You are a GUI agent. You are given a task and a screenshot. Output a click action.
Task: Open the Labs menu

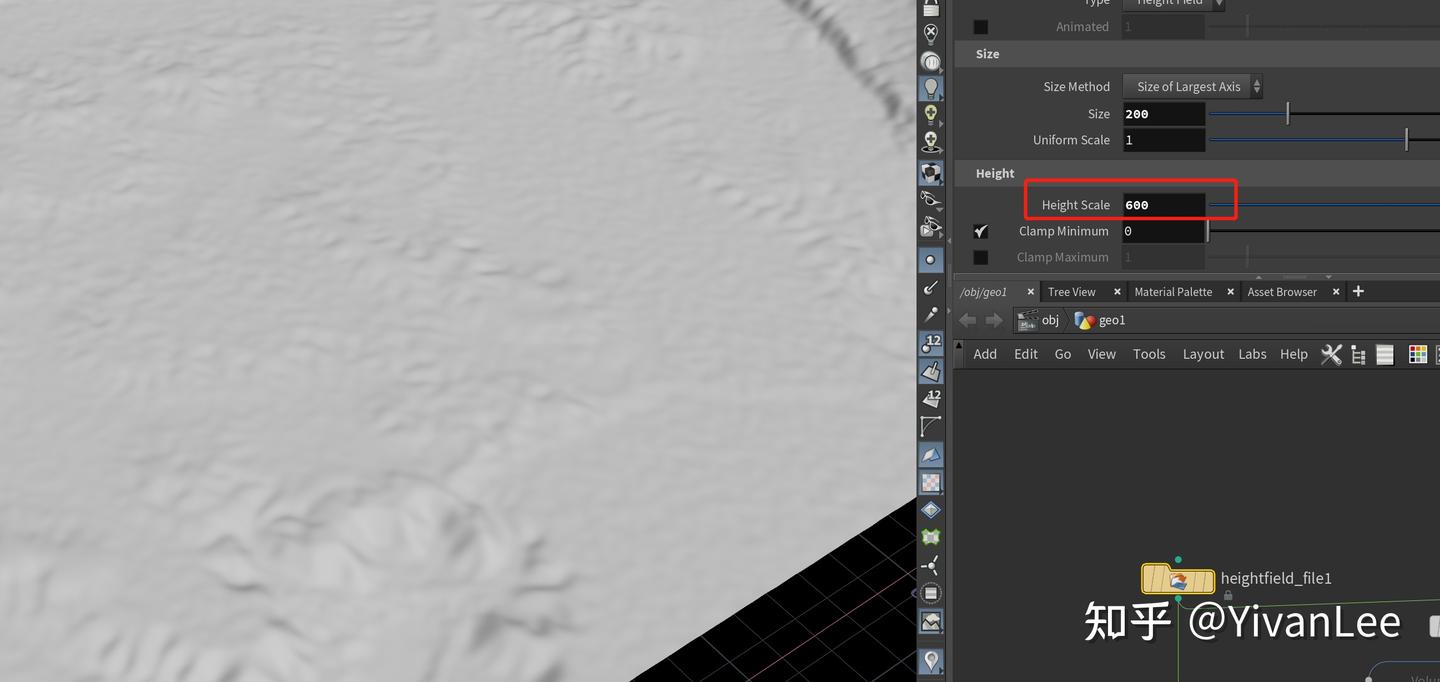pyautogui.click(x=1252, y=354)
